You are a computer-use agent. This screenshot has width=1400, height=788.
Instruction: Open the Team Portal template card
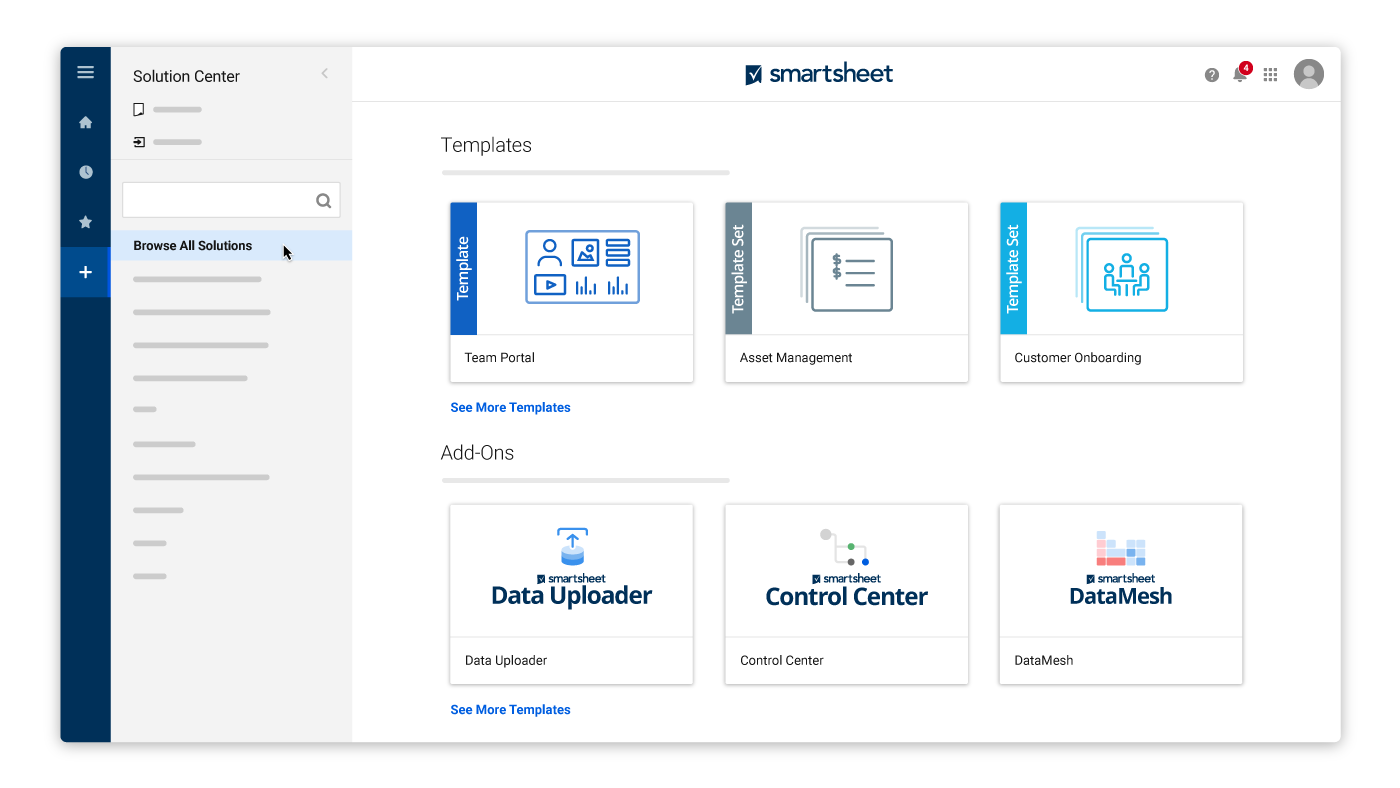pyautogui.click(x=571, y=292)
